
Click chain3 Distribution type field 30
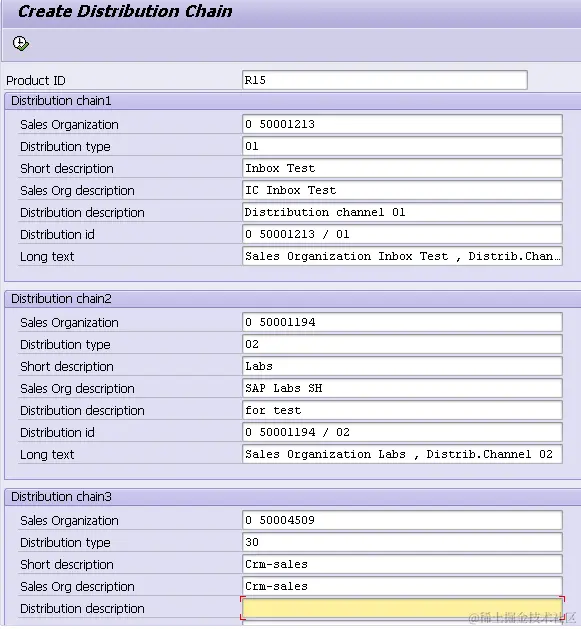pos(402,542)
